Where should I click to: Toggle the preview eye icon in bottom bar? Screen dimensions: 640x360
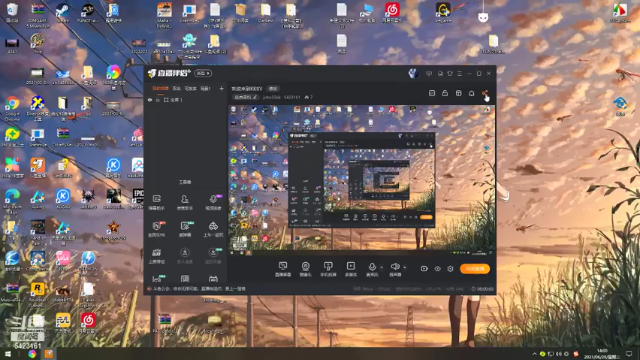(x=437, y=269)
